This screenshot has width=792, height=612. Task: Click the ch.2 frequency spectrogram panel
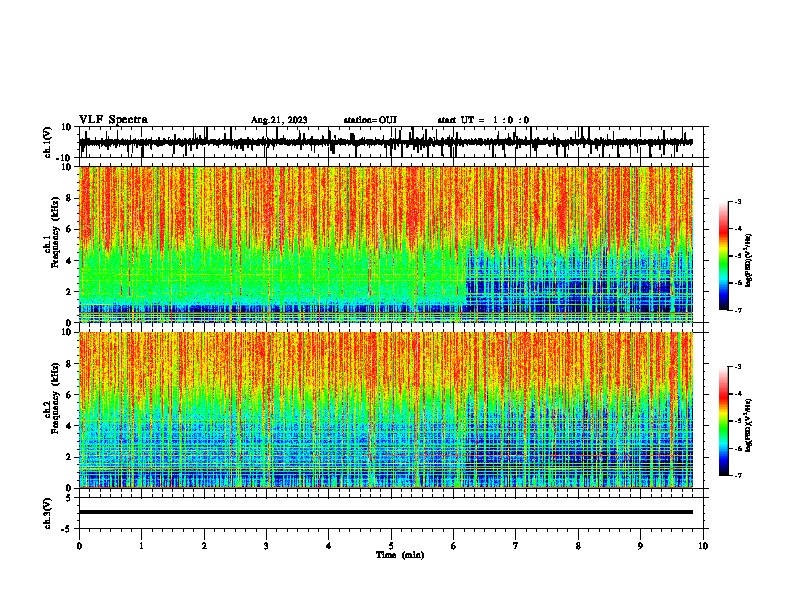coord(386,410)
